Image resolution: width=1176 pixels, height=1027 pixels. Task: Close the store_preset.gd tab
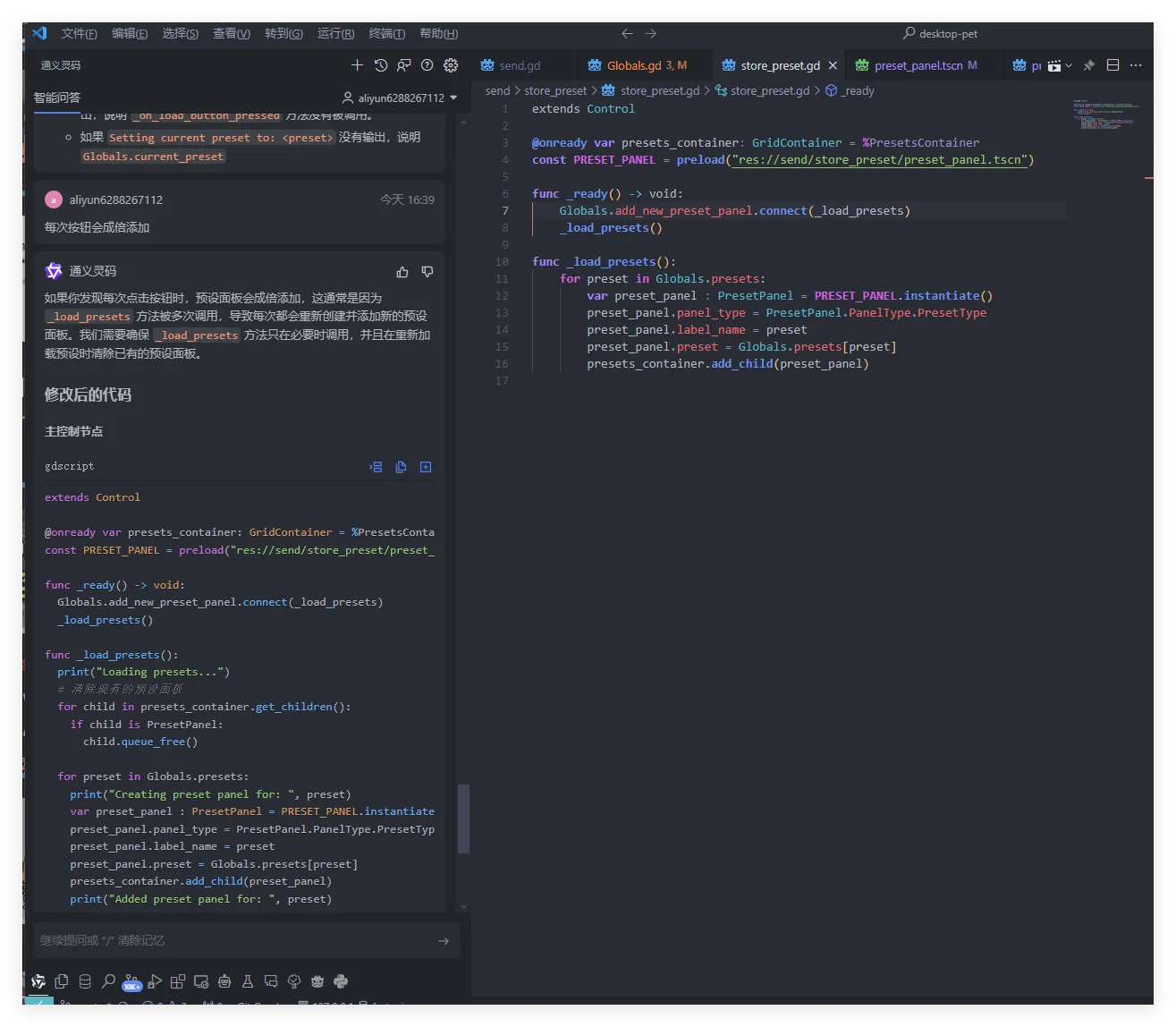(x=833, y=65)
